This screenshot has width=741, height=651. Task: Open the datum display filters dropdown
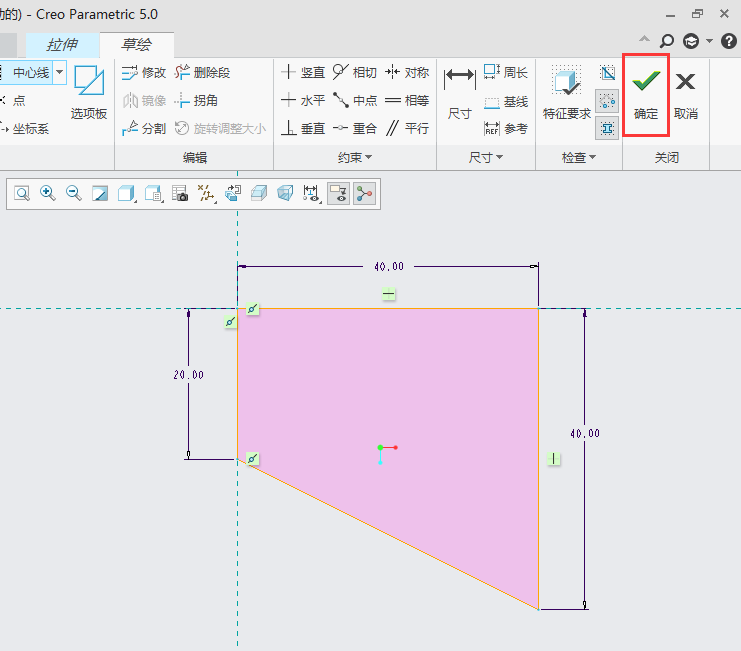tap(206, 194)
